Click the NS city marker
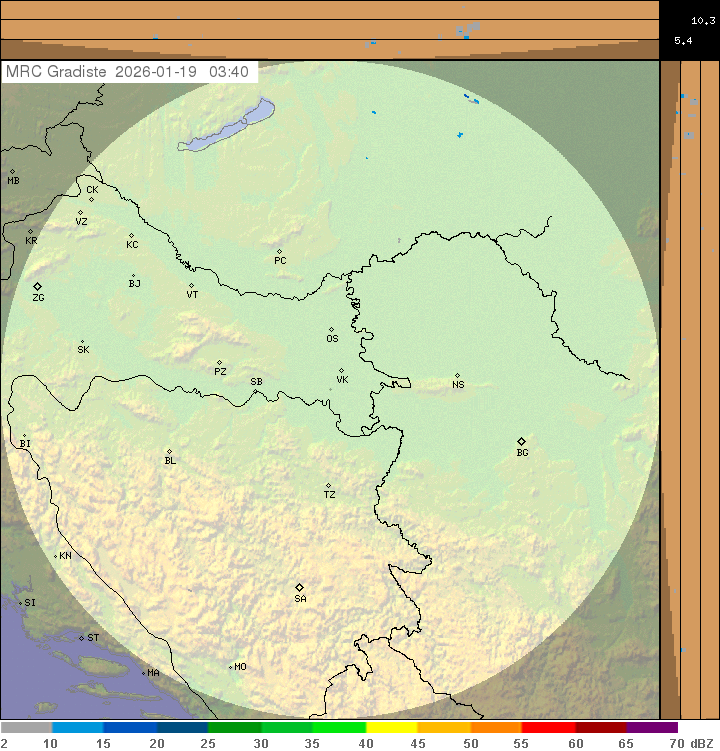This screenshot has width=720, height=751. click(458, 375)
